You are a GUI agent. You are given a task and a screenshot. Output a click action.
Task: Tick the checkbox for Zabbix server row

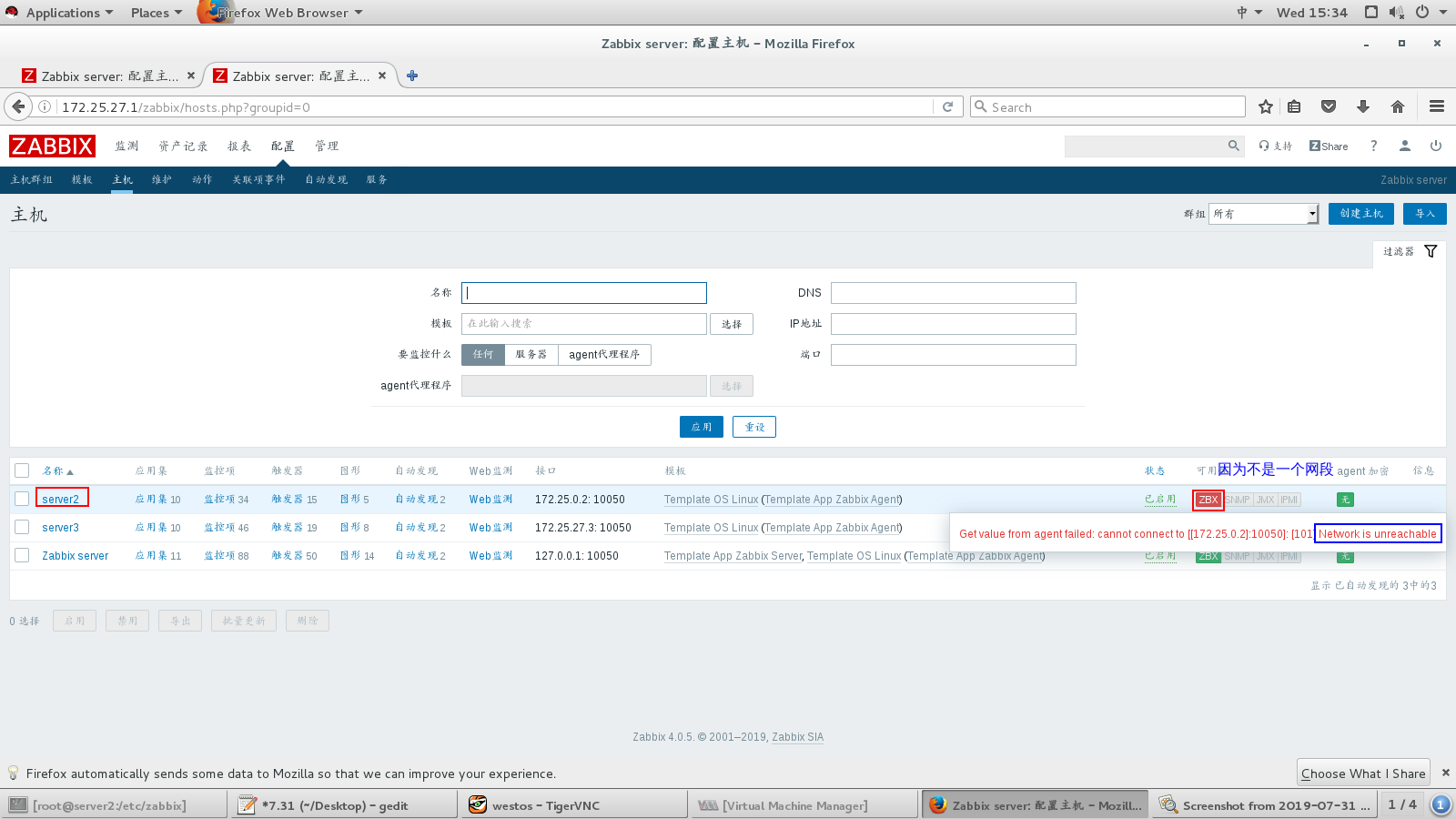[x=22, y=555]
